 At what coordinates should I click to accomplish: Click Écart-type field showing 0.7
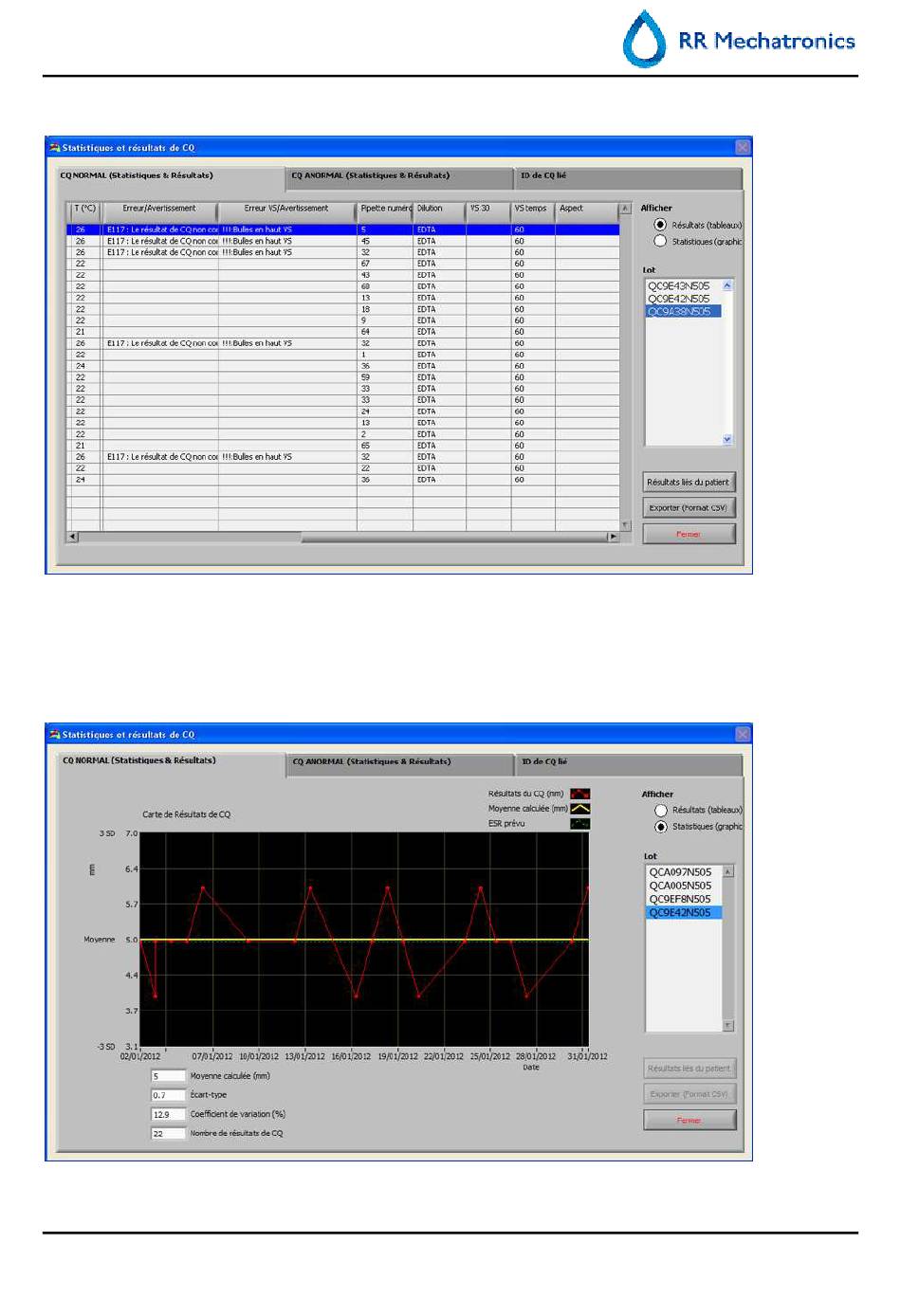point(168,1095)
